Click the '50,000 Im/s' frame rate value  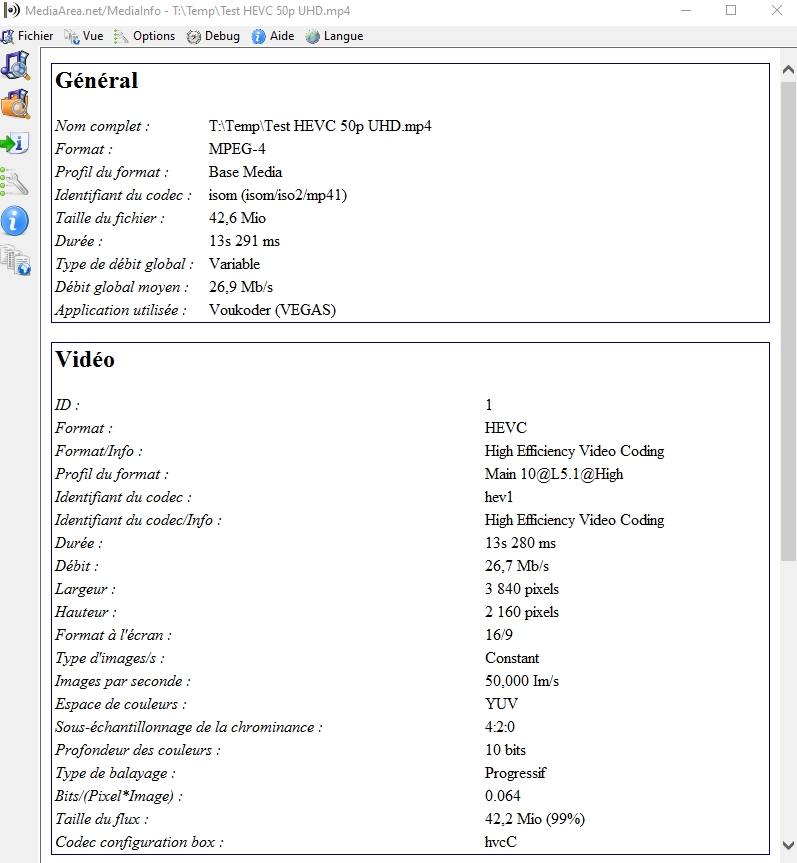click(521, 681)
